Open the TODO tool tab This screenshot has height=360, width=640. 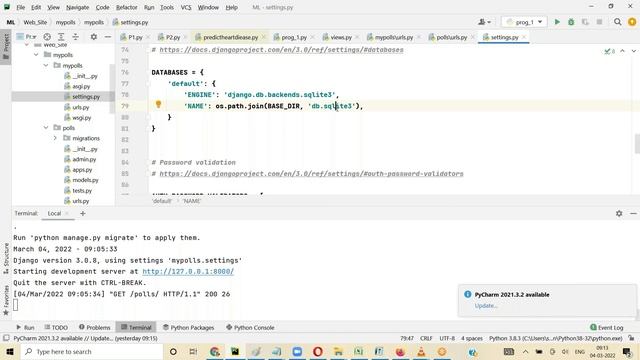(56, 327)
